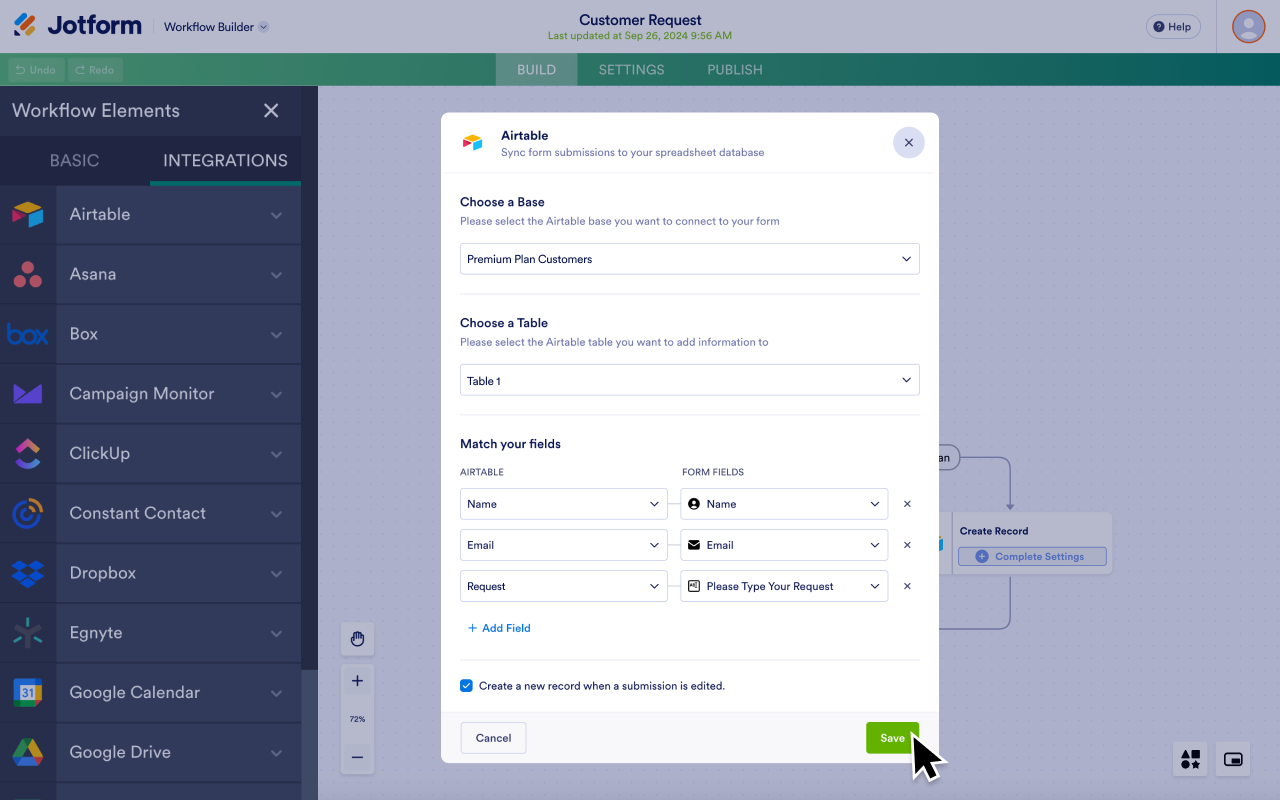1280x800 pixels.
Task: Open the Airtable Email column dropdown
Action: click(564, 545)
